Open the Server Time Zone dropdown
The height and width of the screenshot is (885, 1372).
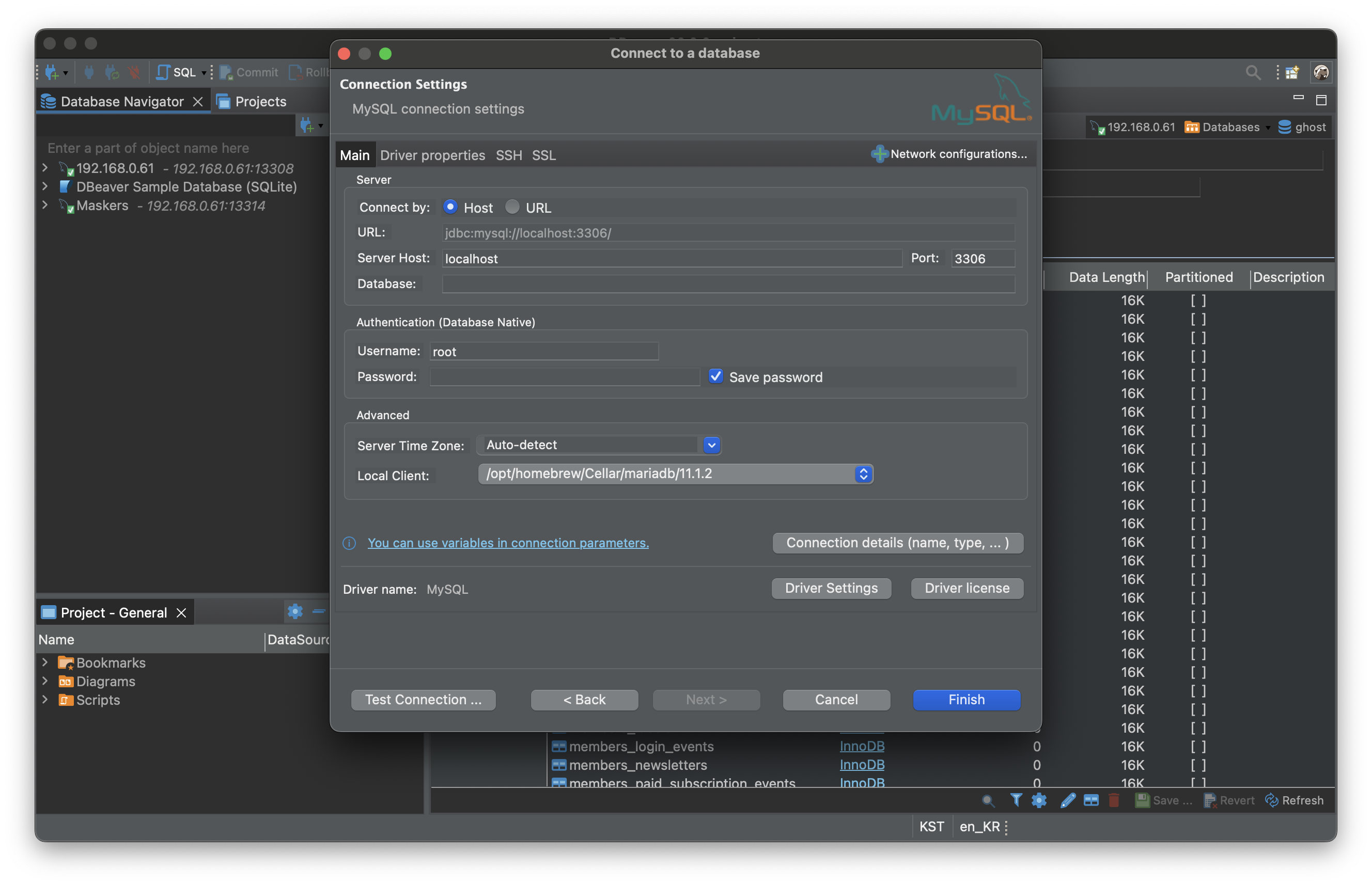point(712,445)
